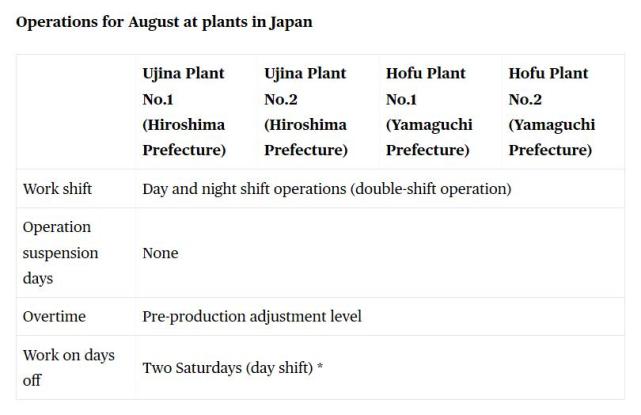
Task: Click Hiroshima Prefecture under Ujina Plant No.1
Action: 184,138
